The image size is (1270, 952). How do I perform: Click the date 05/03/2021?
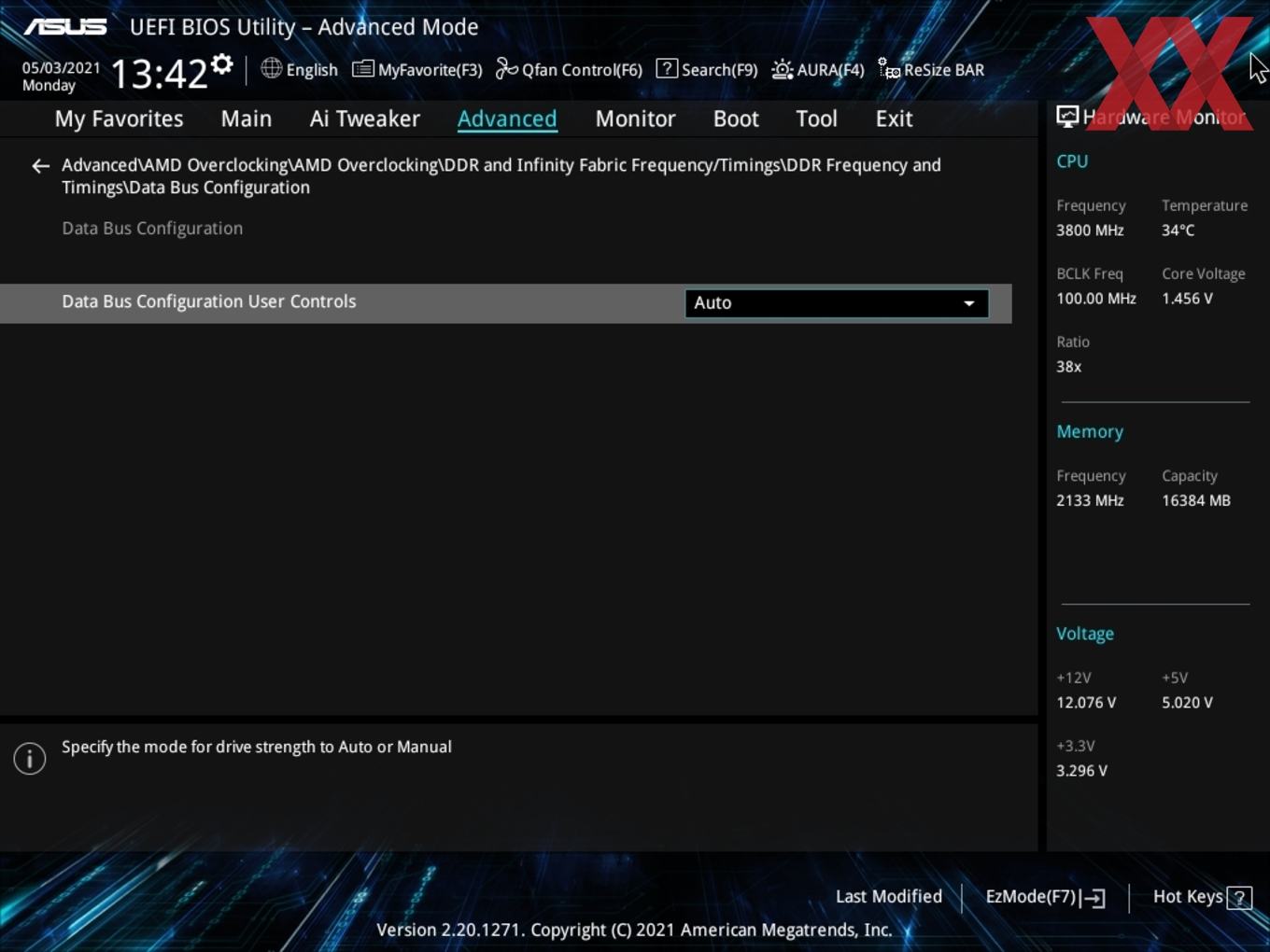[62, 68]
